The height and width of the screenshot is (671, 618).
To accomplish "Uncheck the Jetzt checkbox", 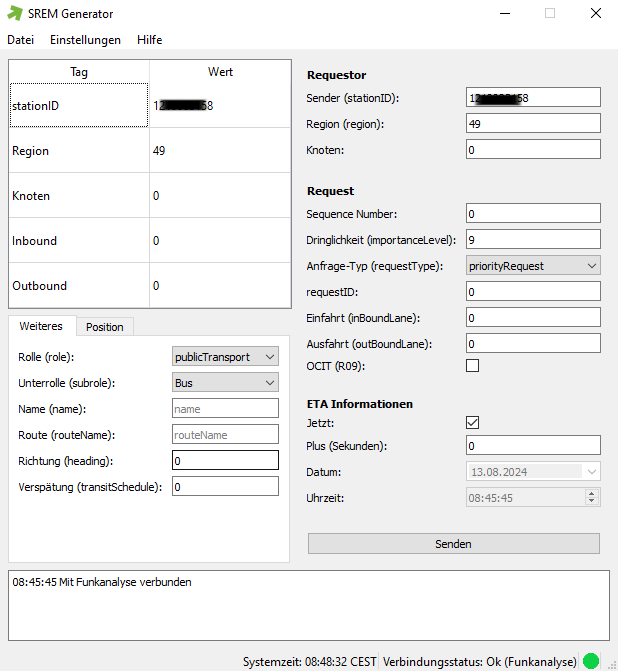I will point(472,423).
